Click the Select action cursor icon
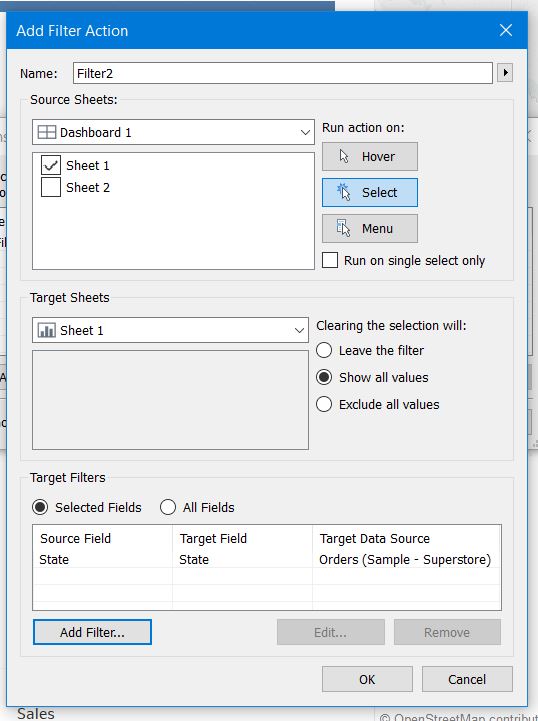The height and width of the screenshot is (721, 538). pyautogui.click(x=343, y=192)
